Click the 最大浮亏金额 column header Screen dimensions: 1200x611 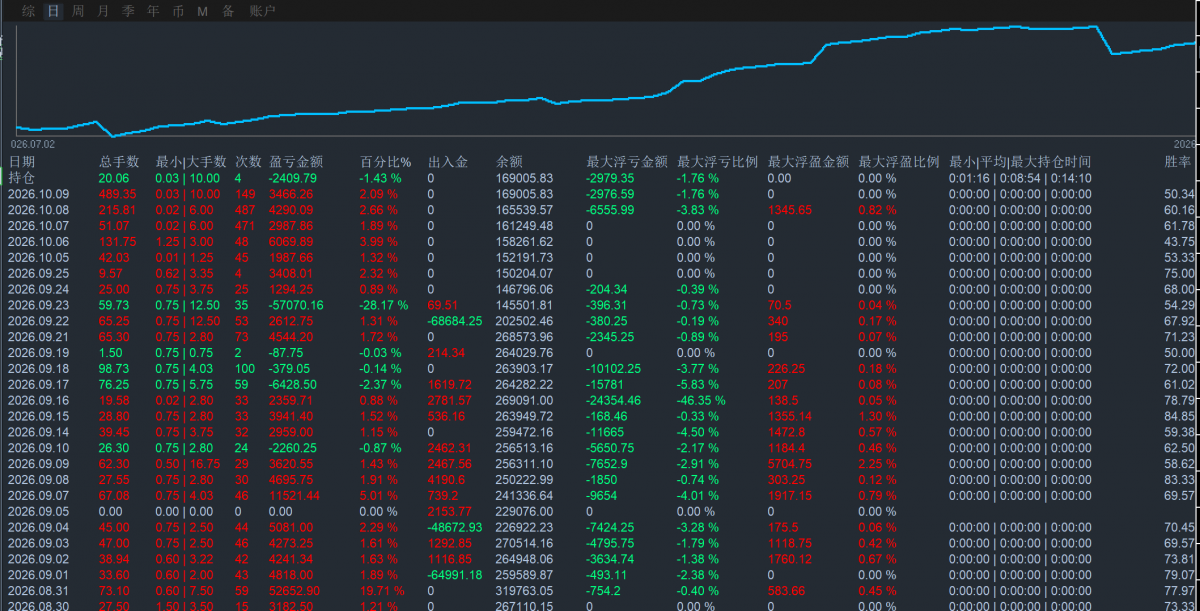click(x=626, y=161)
